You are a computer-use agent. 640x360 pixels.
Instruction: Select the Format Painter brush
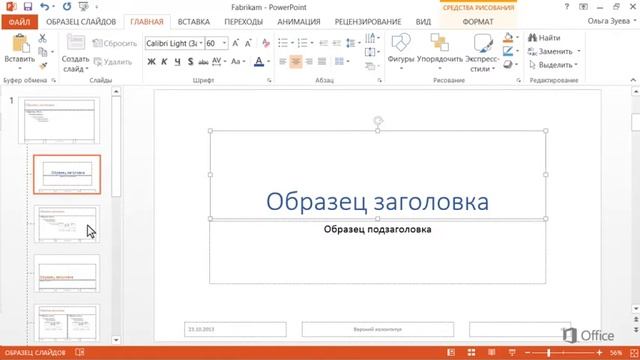(43, 65)
